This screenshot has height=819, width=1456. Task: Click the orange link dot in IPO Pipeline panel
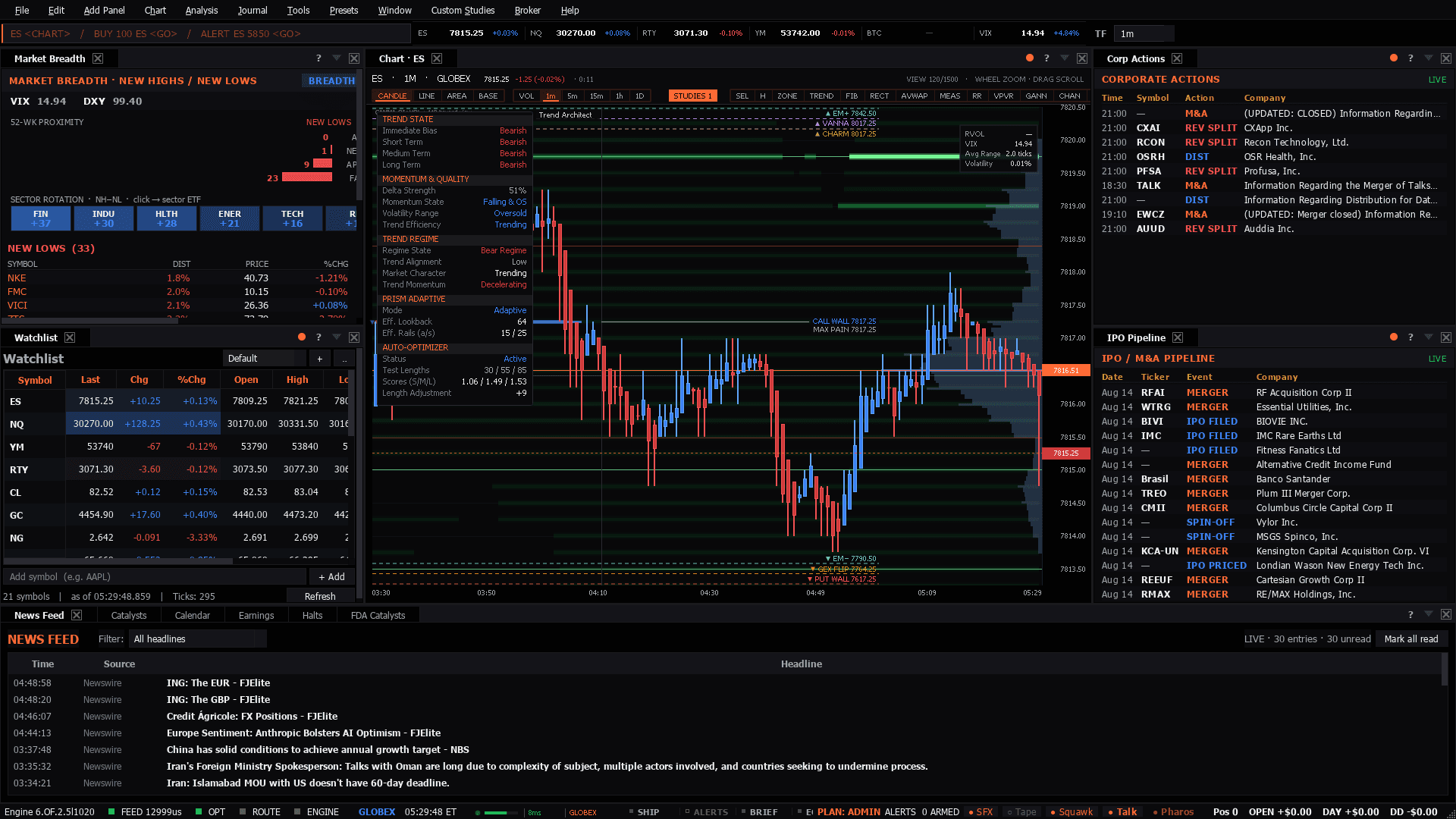pos(1394,337)
